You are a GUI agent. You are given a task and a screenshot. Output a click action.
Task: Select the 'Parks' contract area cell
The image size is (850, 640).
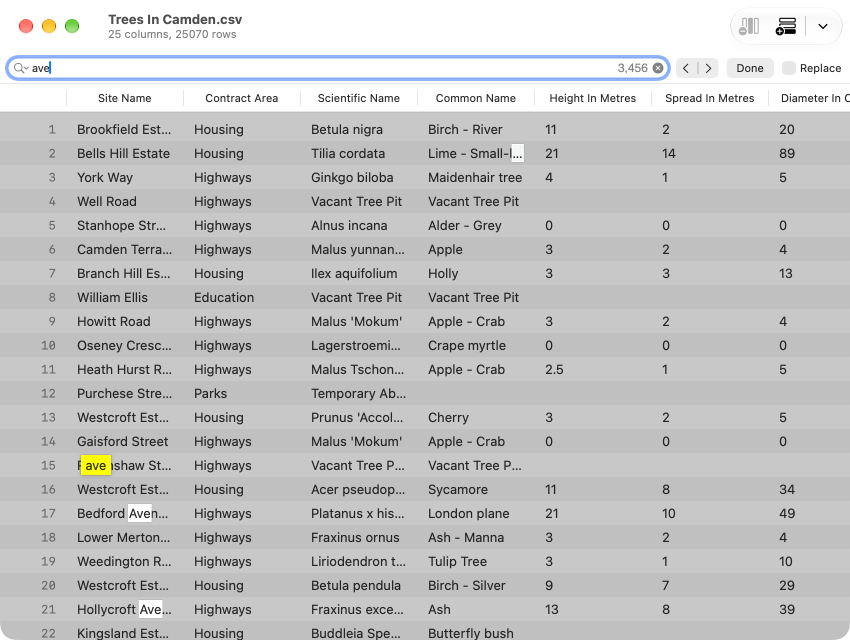(210, 393)
